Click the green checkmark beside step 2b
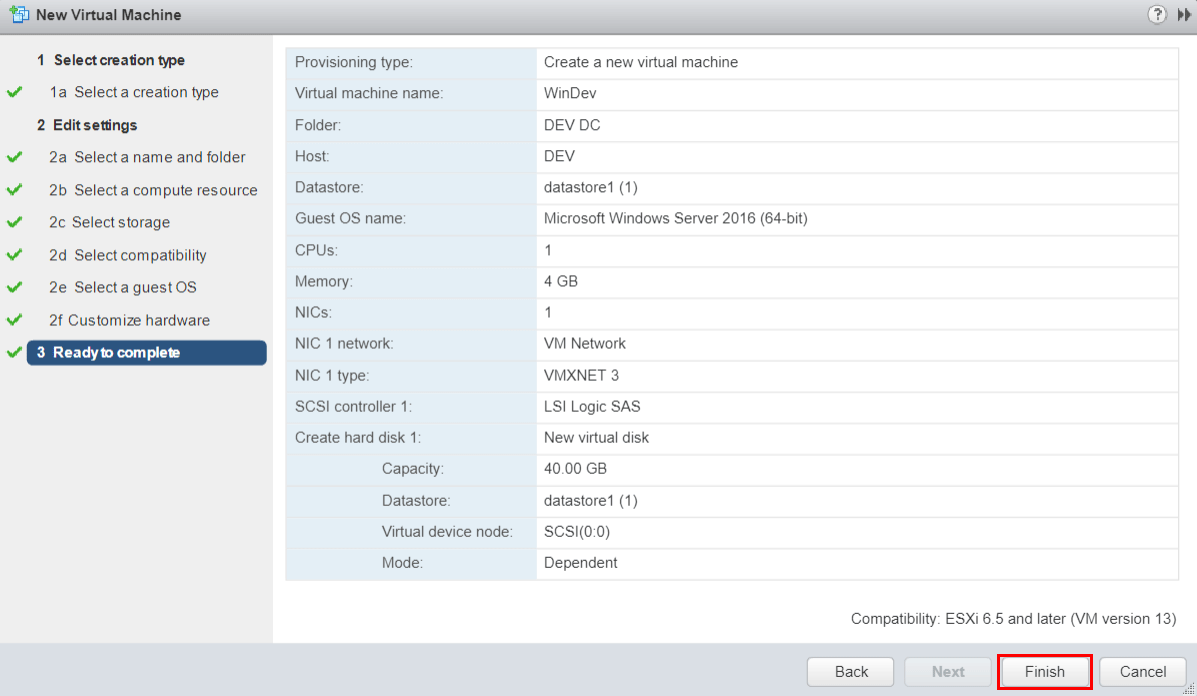This screenshot has height=696, width=1197. click(15, 189)
